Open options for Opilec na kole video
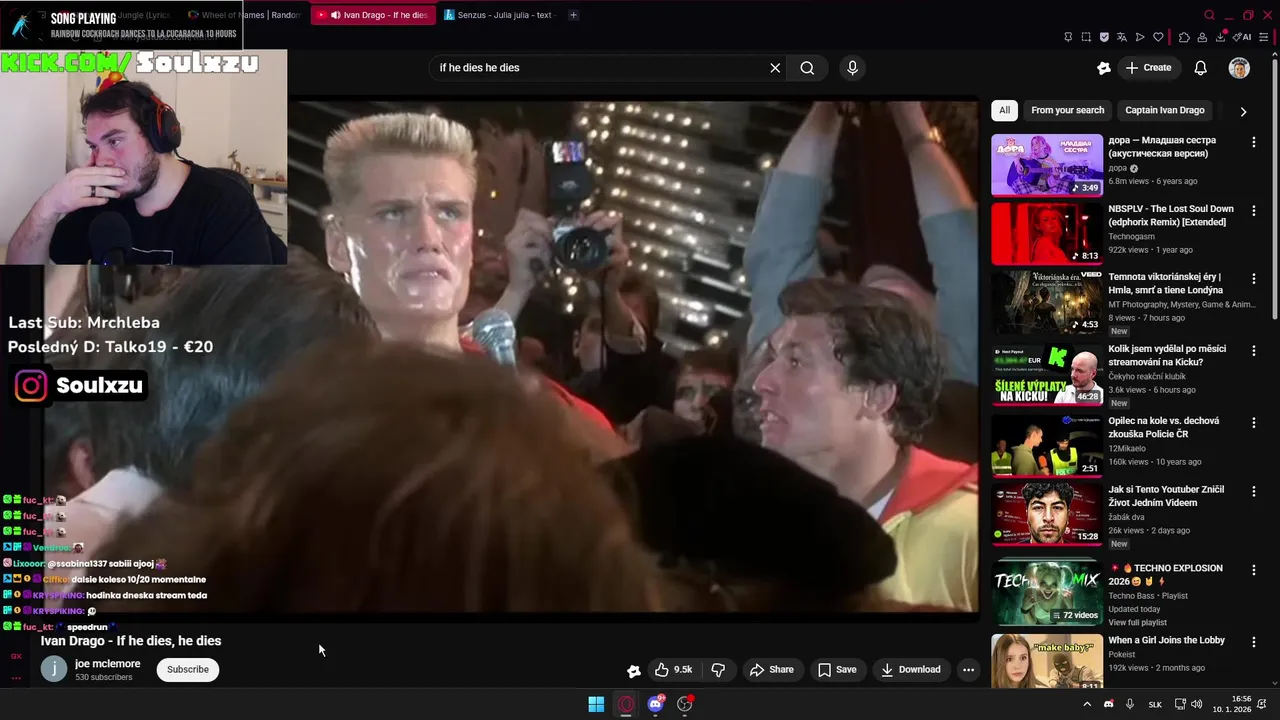The width and height of the screenshot is (1280, 720). tap(1253, 422)
